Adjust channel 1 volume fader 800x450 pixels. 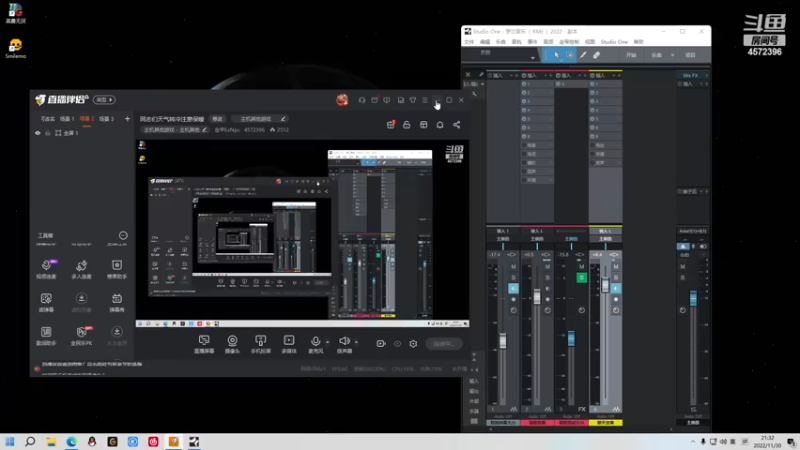[503, 340]
